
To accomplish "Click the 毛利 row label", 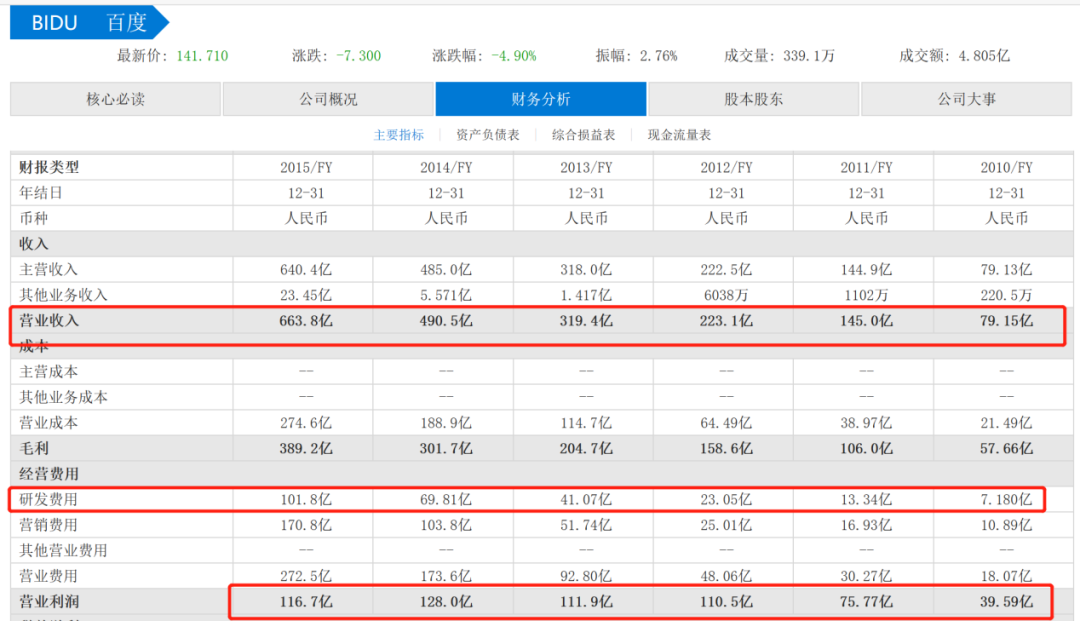I will click(34, 449).
